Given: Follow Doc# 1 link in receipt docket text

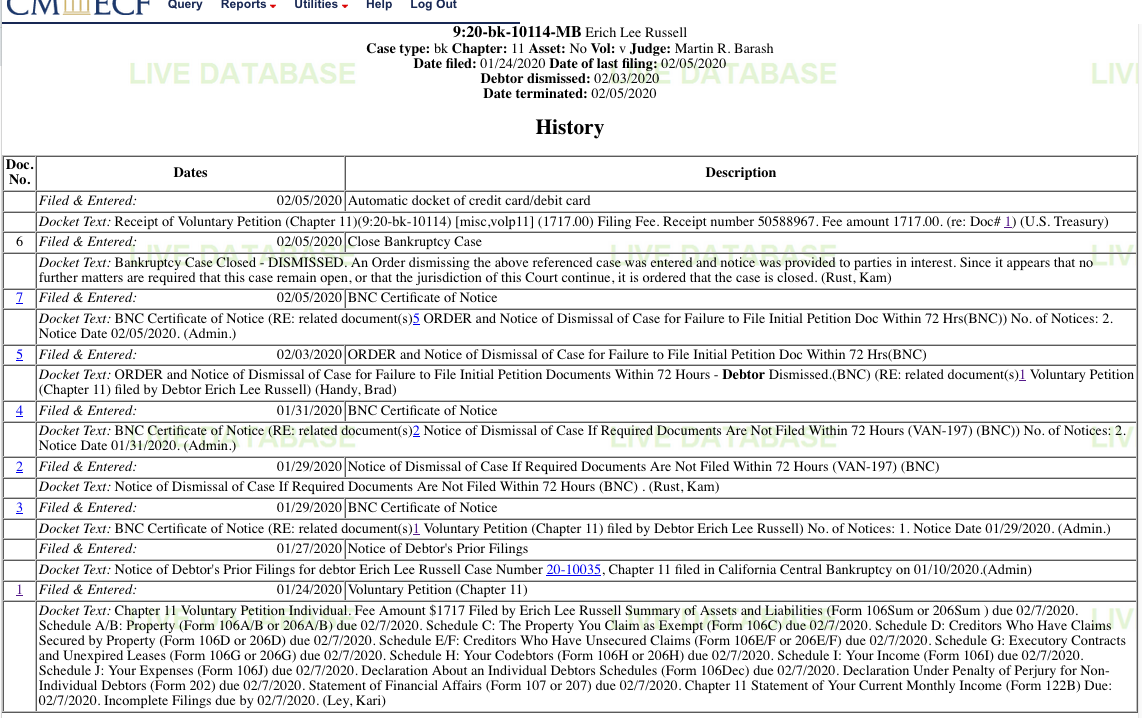Looking at the screenshot, I should pyautogui.click(x=1008, y=222).
